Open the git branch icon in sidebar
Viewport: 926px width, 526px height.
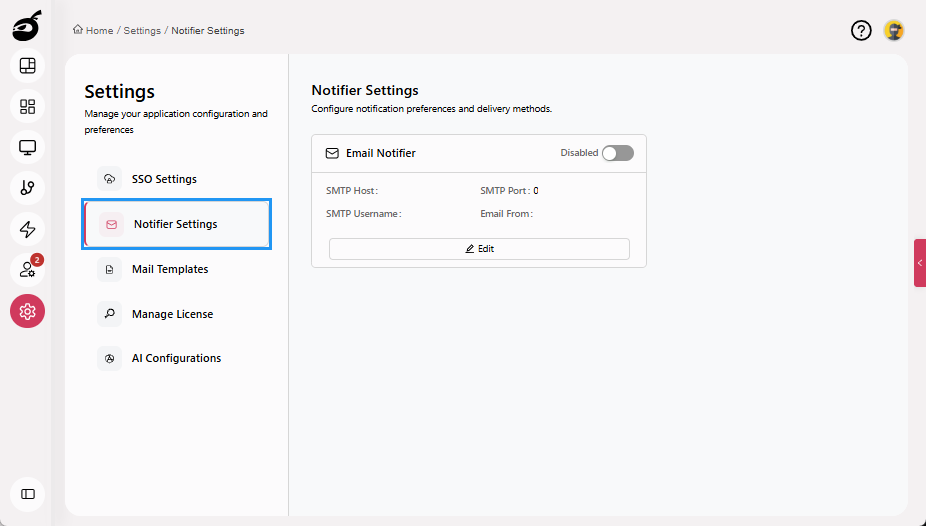pos(27,188)
